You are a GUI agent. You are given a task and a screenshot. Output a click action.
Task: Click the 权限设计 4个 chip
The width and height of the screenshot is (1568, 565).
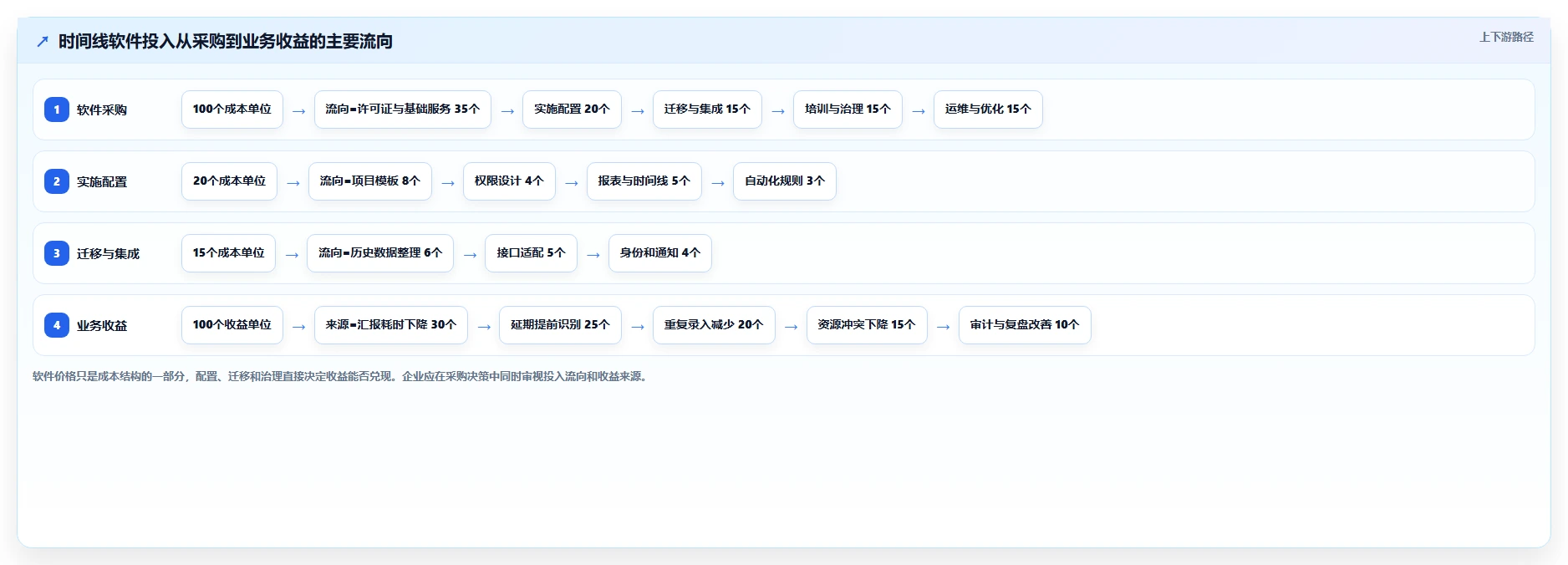[509, 181]
